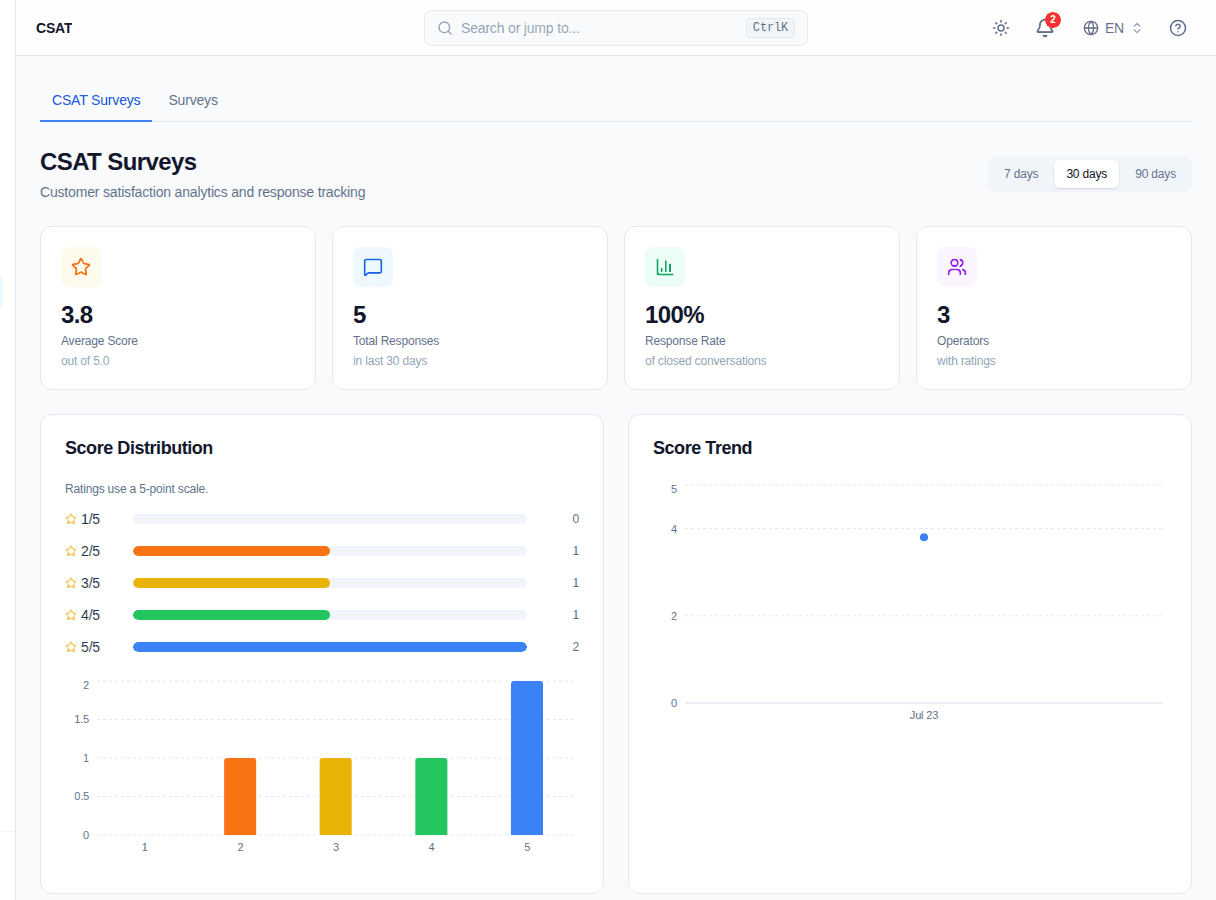Click the yellow chart column for score 3
Screen dimensions: 1216x900
point(336,796)
